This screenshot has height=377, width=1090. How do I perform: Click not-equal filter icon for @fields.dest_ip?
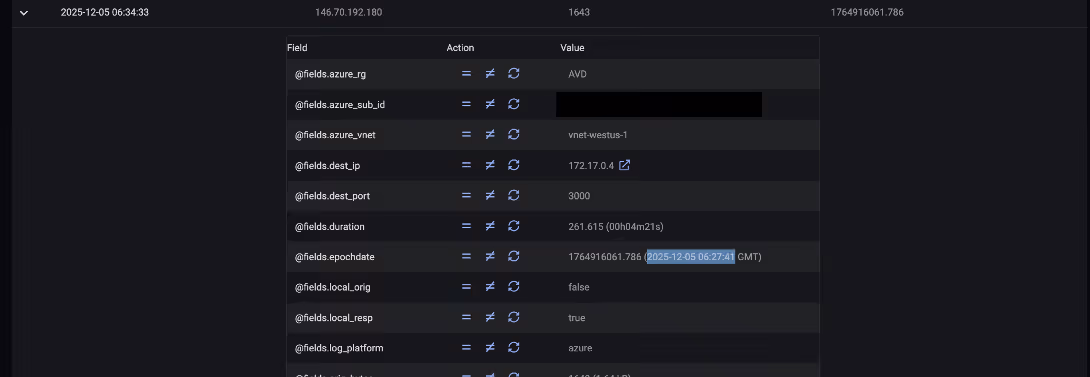490,166
